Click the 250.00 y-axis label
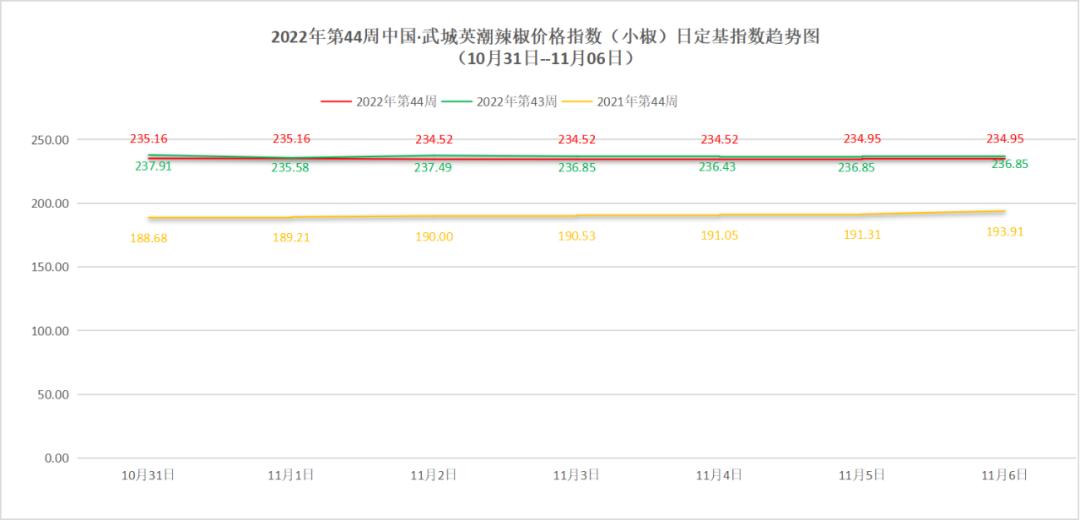Viewport: 1080px width, 520px height. pos(51,140)
